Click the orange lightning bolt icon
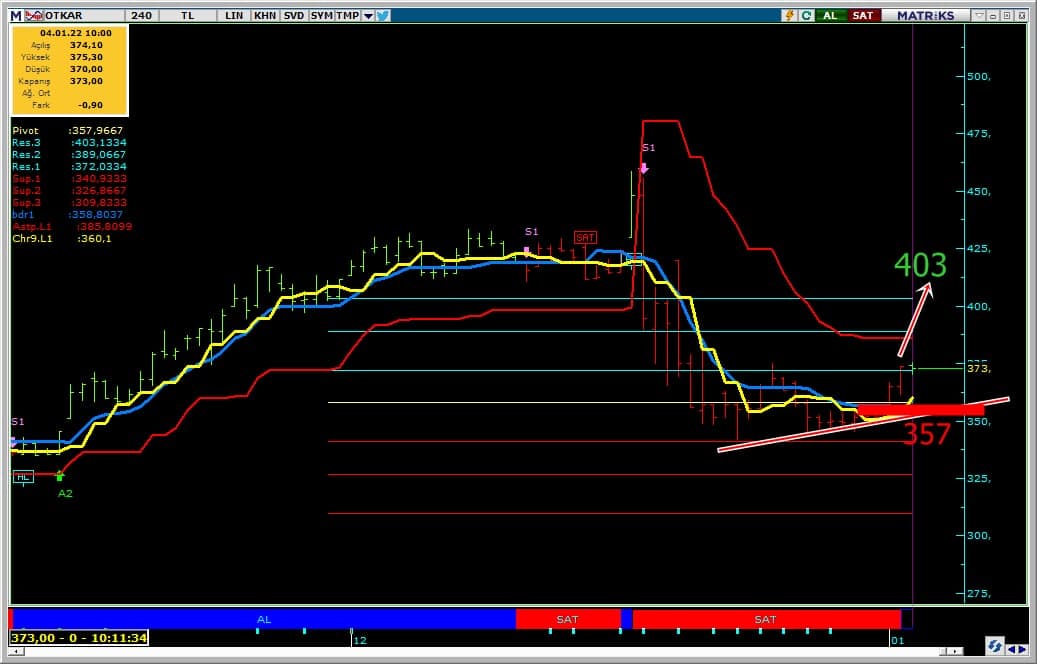 (790, 15)
